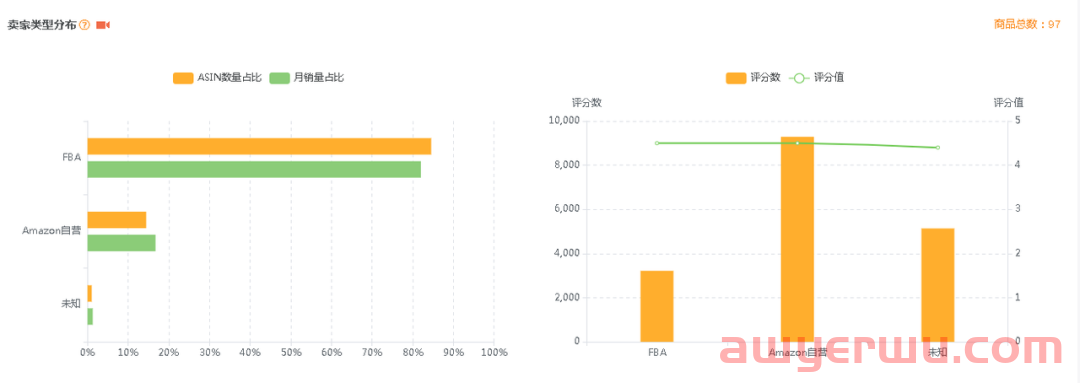Viewport: 1080px width, 383px height.
Task: Toggle the 月销量占比 legend series
Action: click(307, 78)
